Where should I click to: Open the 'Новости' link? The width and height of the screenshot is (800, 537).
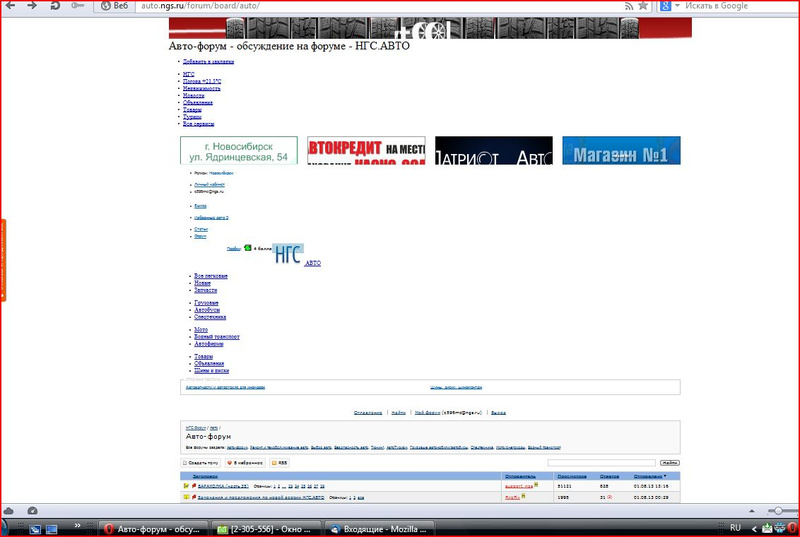coord(193,96)
